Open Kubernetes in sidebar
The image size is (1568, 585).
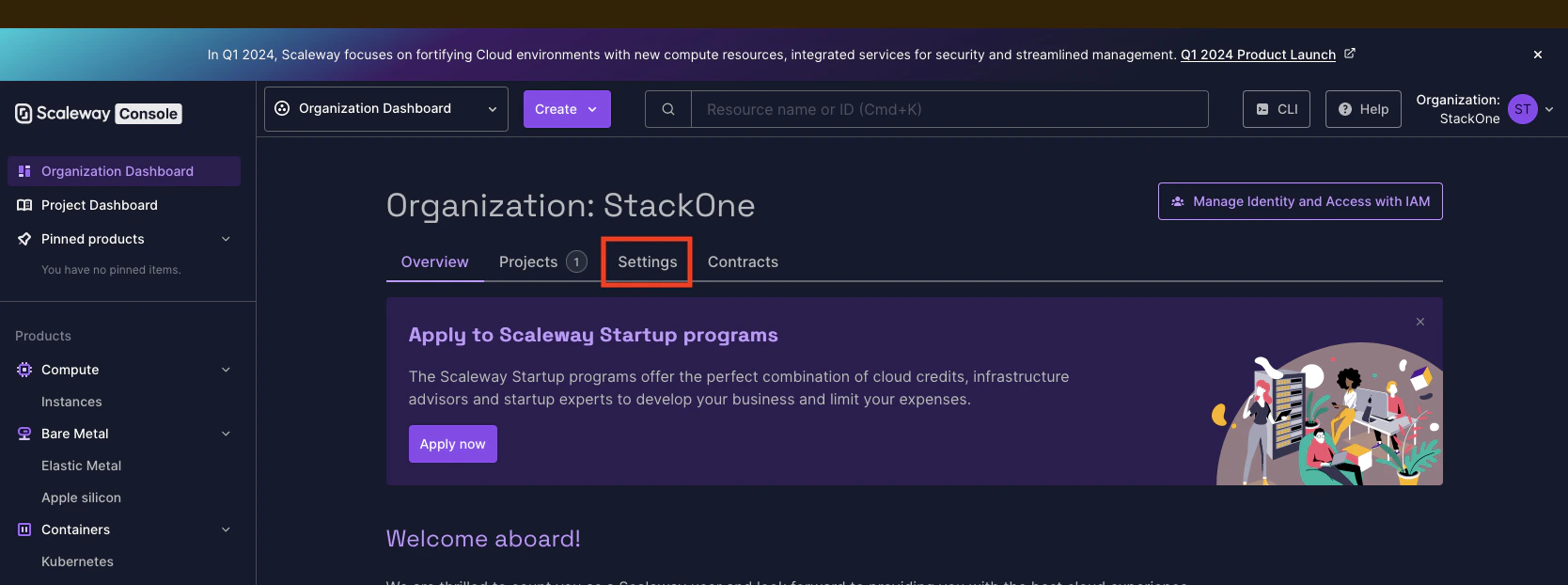(x=78, y=561)
